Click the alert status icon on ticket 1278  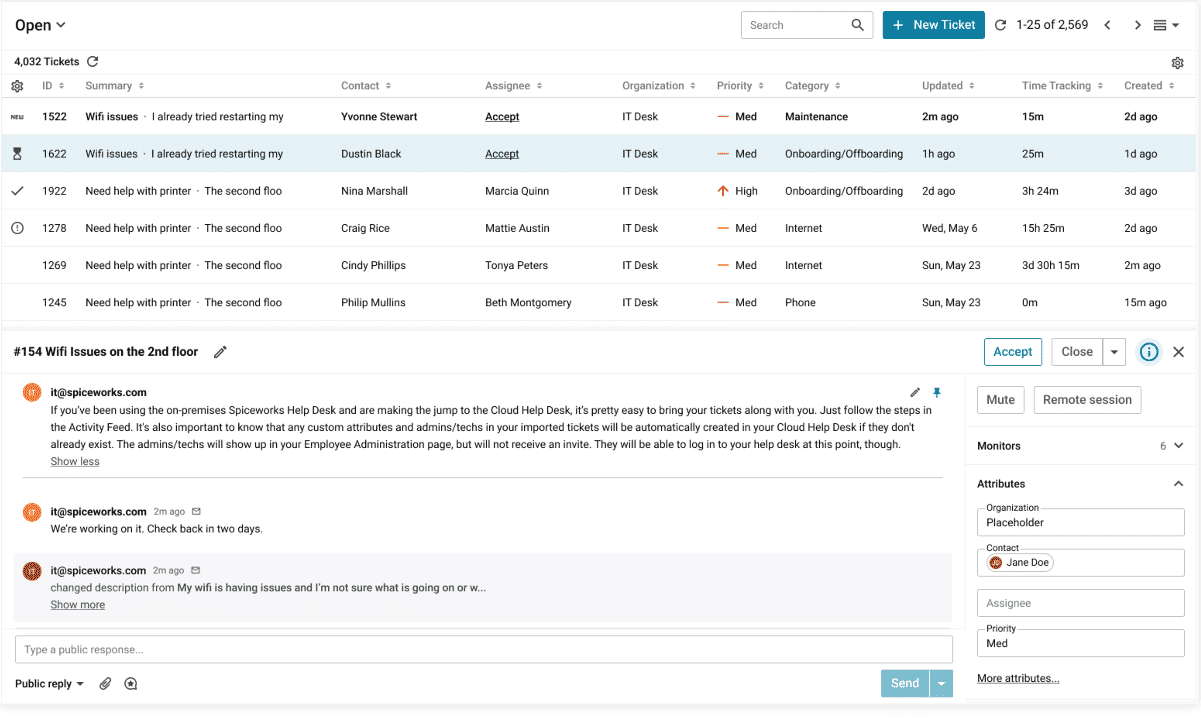point(17,228)
